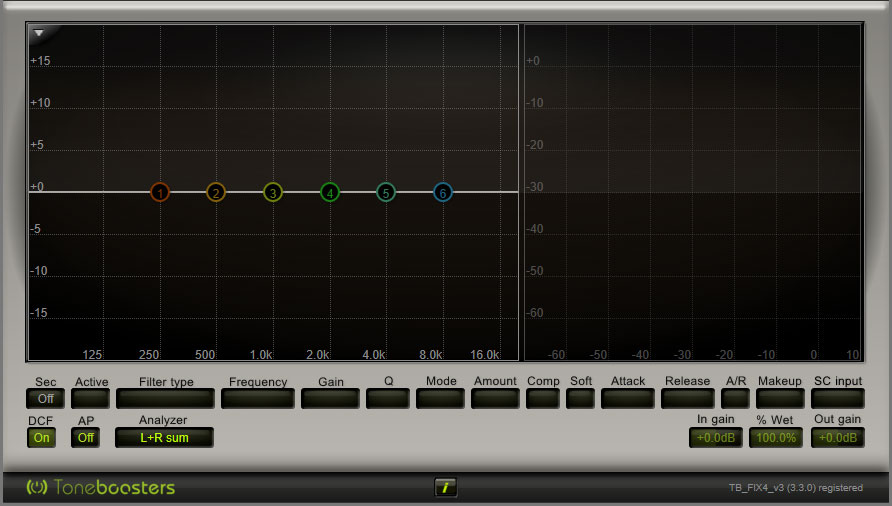Image resolution: width=892 pixels, height=506 pixels.
Task: Open the Mode dropdown field
Action: 440,398
